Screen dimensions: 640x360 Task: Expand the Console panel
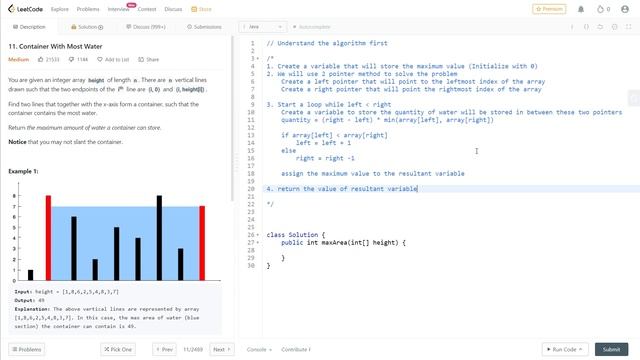click(x=259, y=349)
